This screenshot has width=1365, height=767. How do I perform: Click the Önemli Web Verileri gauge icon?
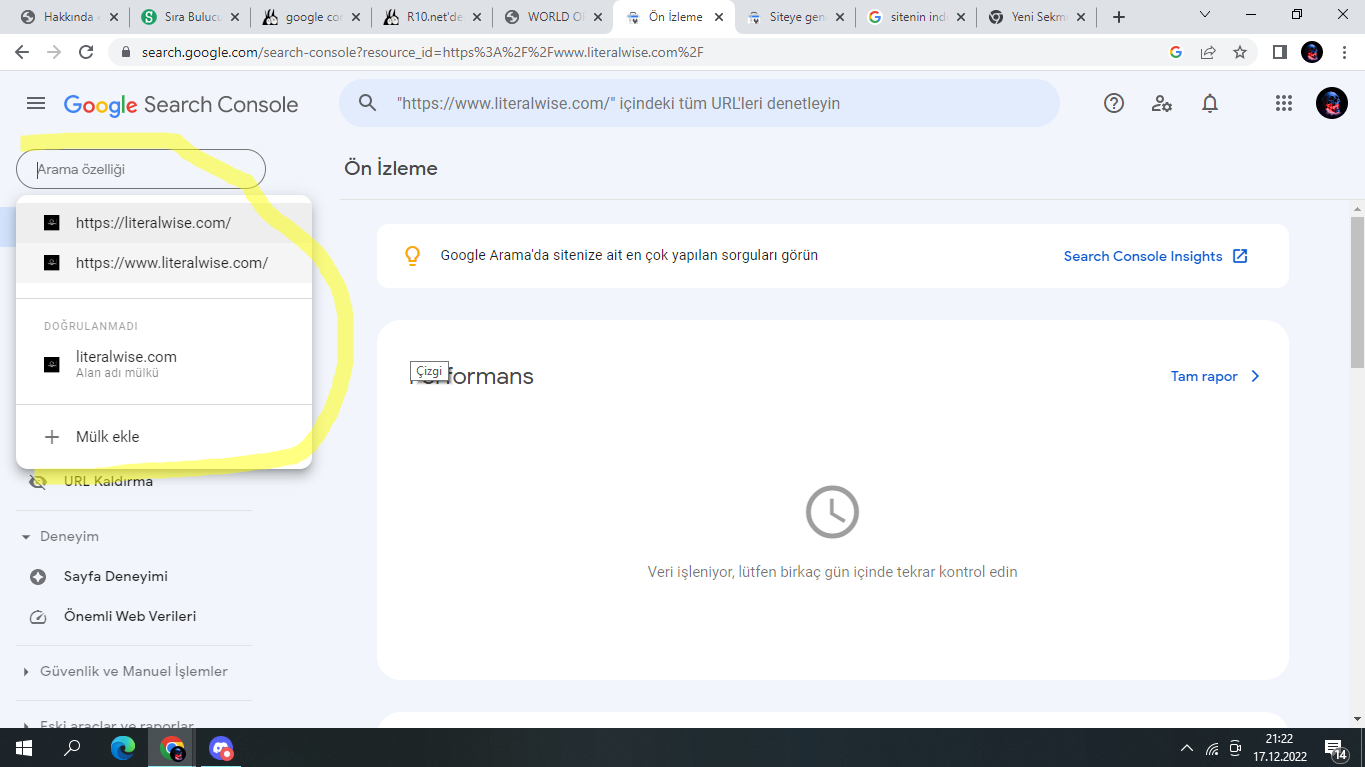click(x=38, y=617)
